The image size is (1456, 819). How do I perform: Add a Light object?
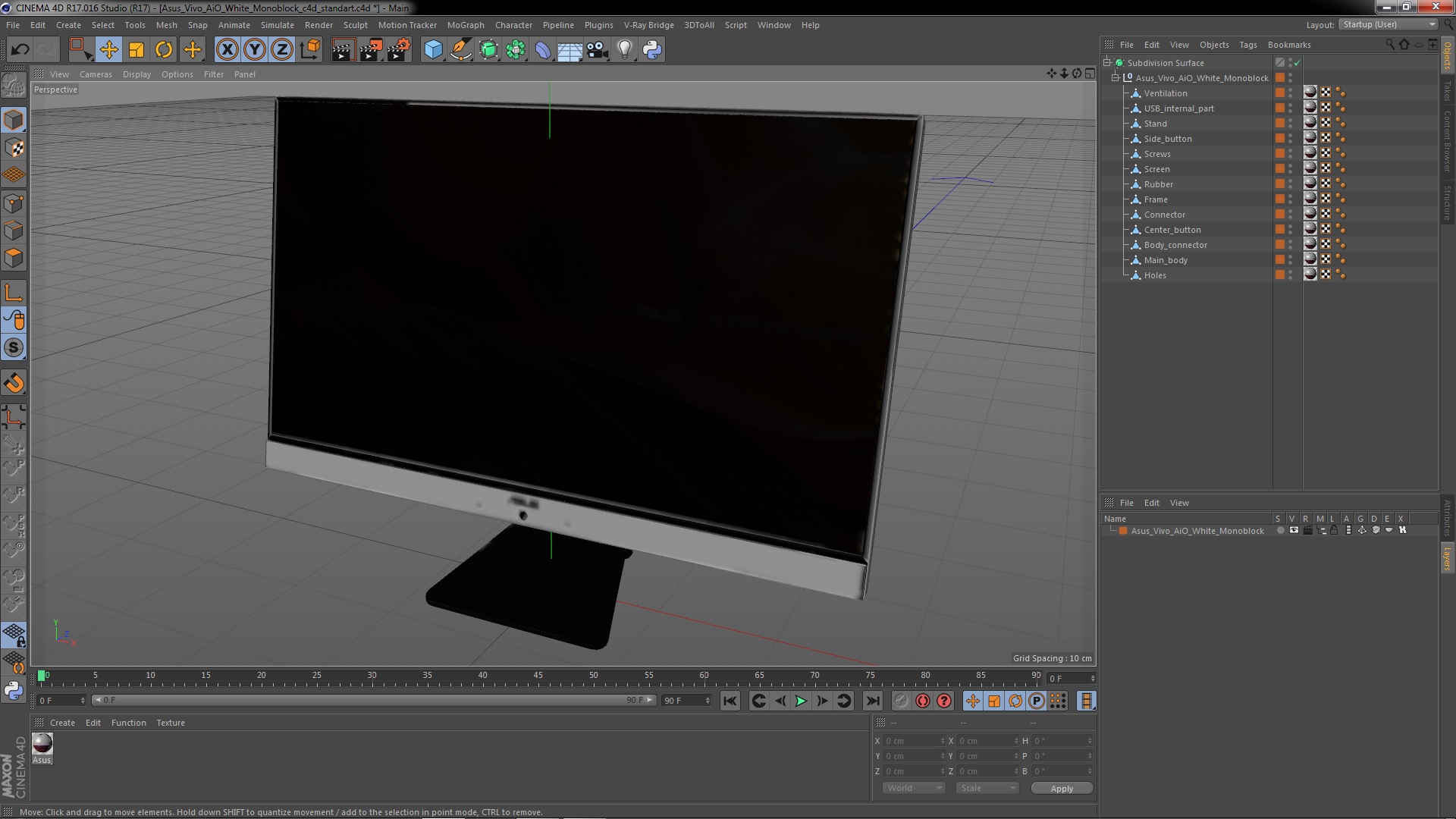624,50
